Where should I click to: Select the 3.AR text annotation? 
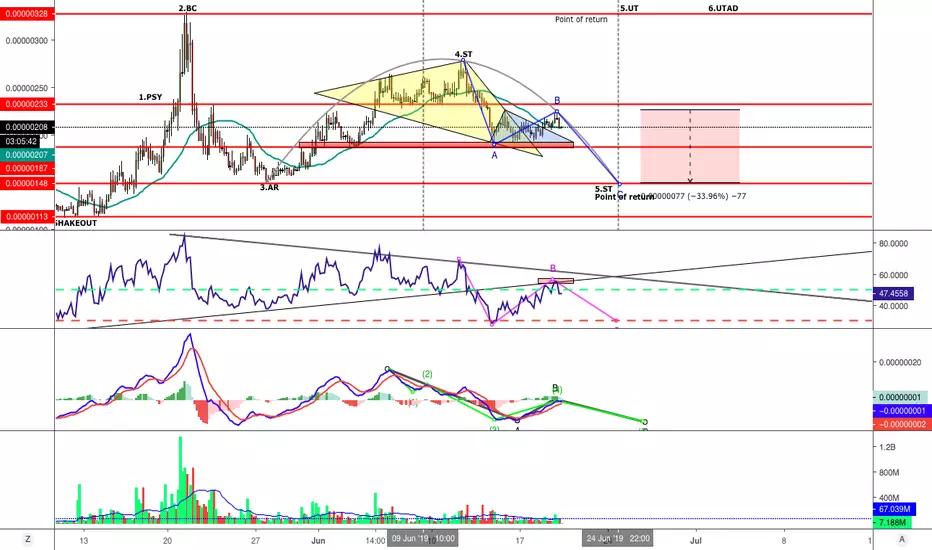[269, 187]
